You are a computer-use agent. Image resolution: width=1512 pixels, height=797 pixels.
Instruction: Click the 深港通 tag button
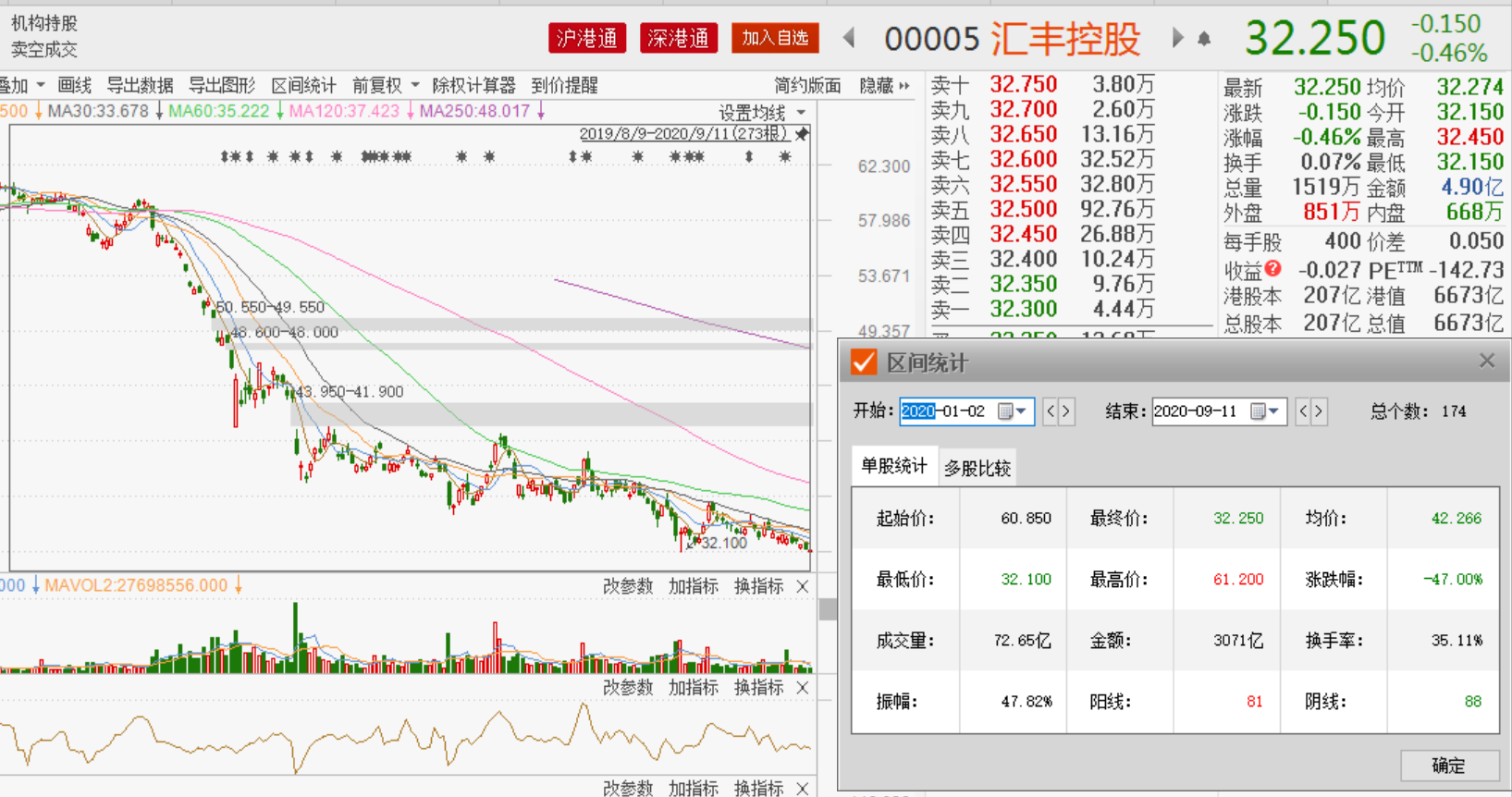[x=679, y=38]
